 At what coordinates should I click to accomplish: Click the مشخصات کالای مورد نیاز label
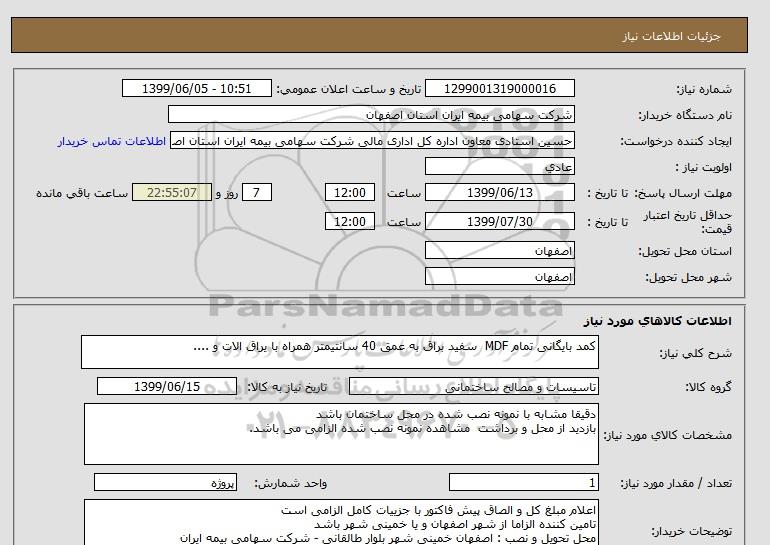click(x=667, y=435)
